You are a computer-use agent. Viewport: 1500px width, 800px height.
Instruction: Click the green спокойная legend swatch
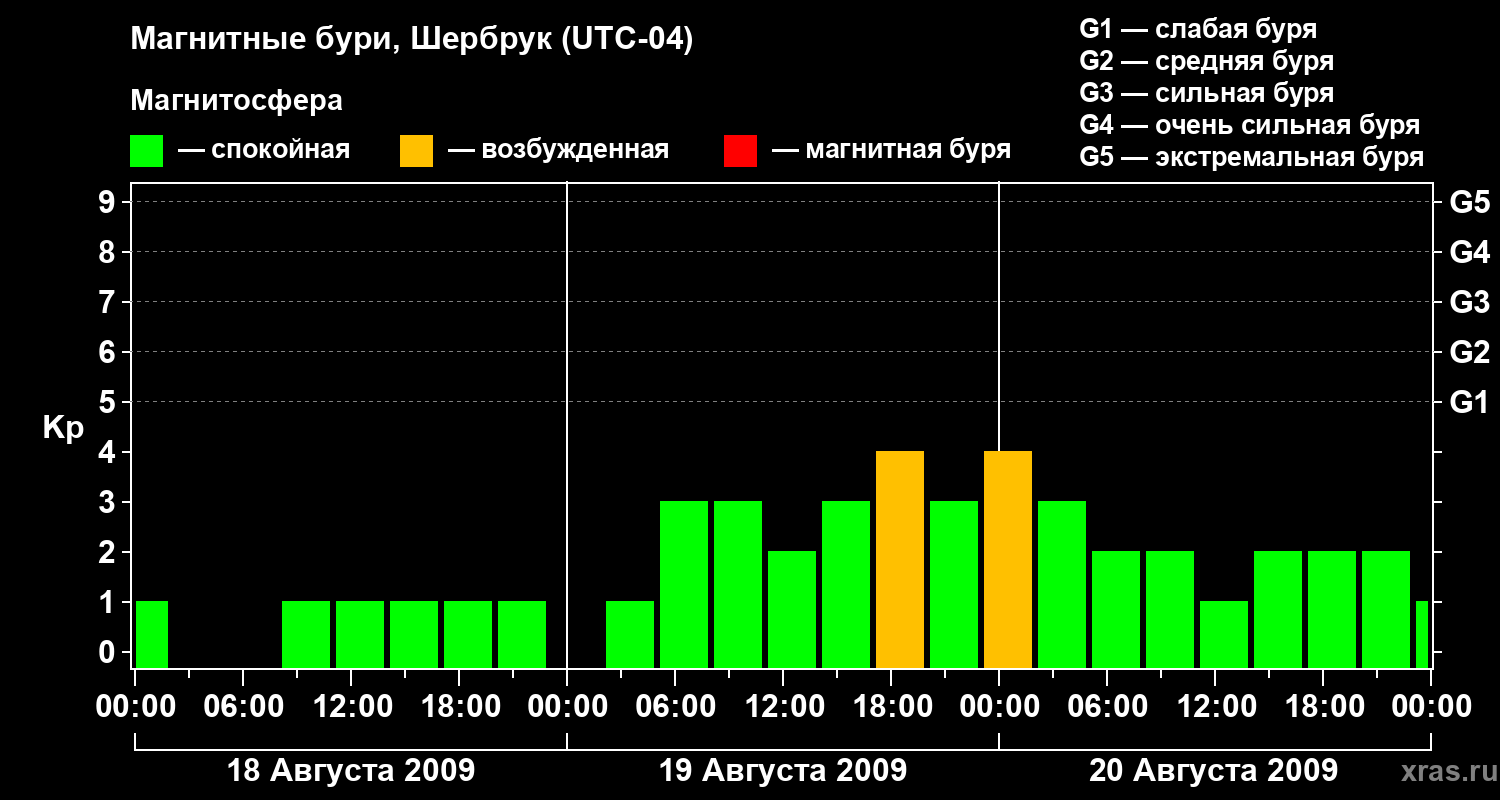pos(146,151)
